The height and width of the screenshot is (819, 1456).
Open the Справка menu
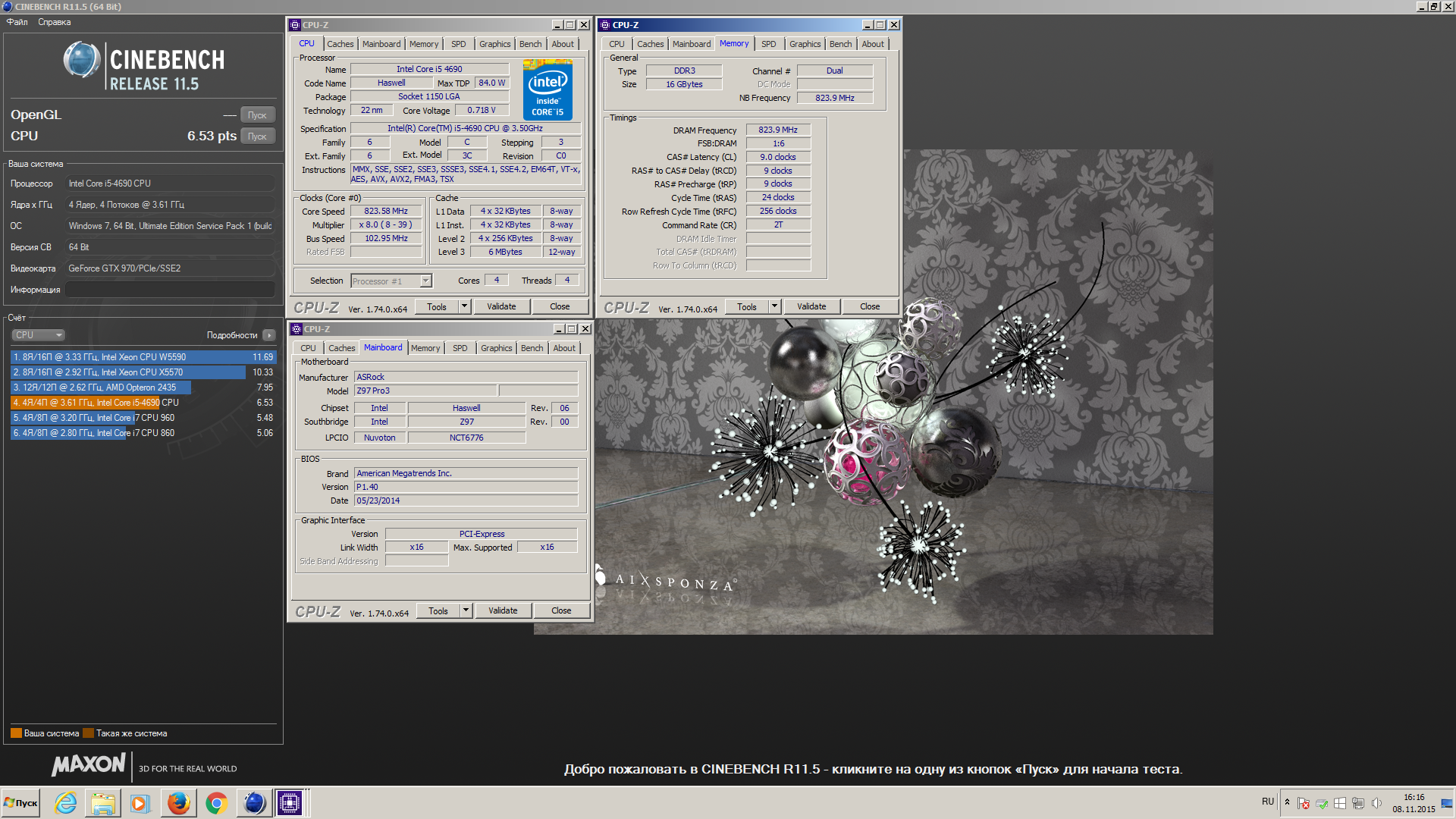point(55,22)
